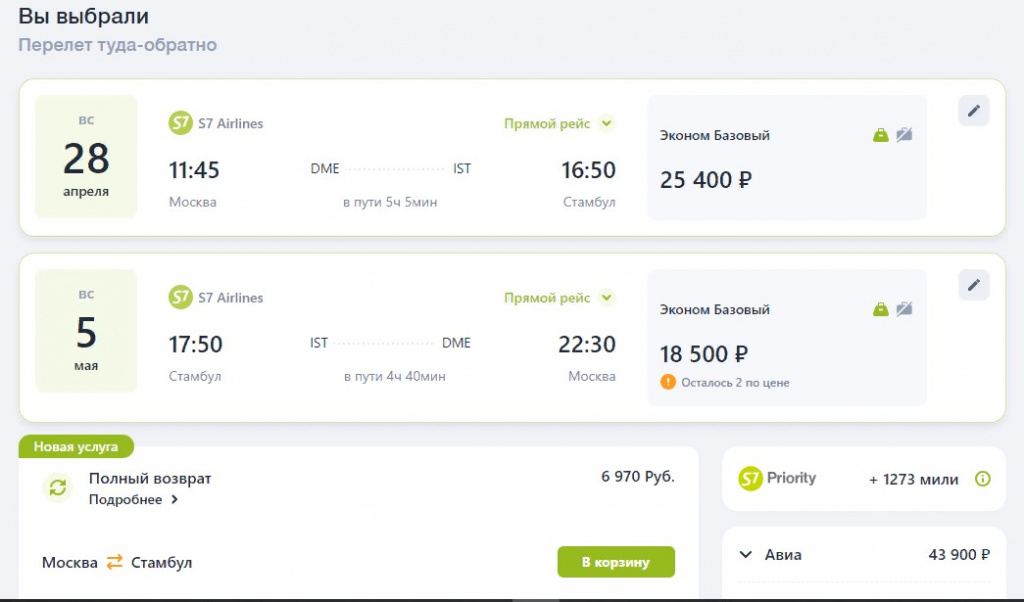1024x602 pixels.
Task: Click the S7 Airlines logo on outbound flight
Action: (x=180, y=124)
